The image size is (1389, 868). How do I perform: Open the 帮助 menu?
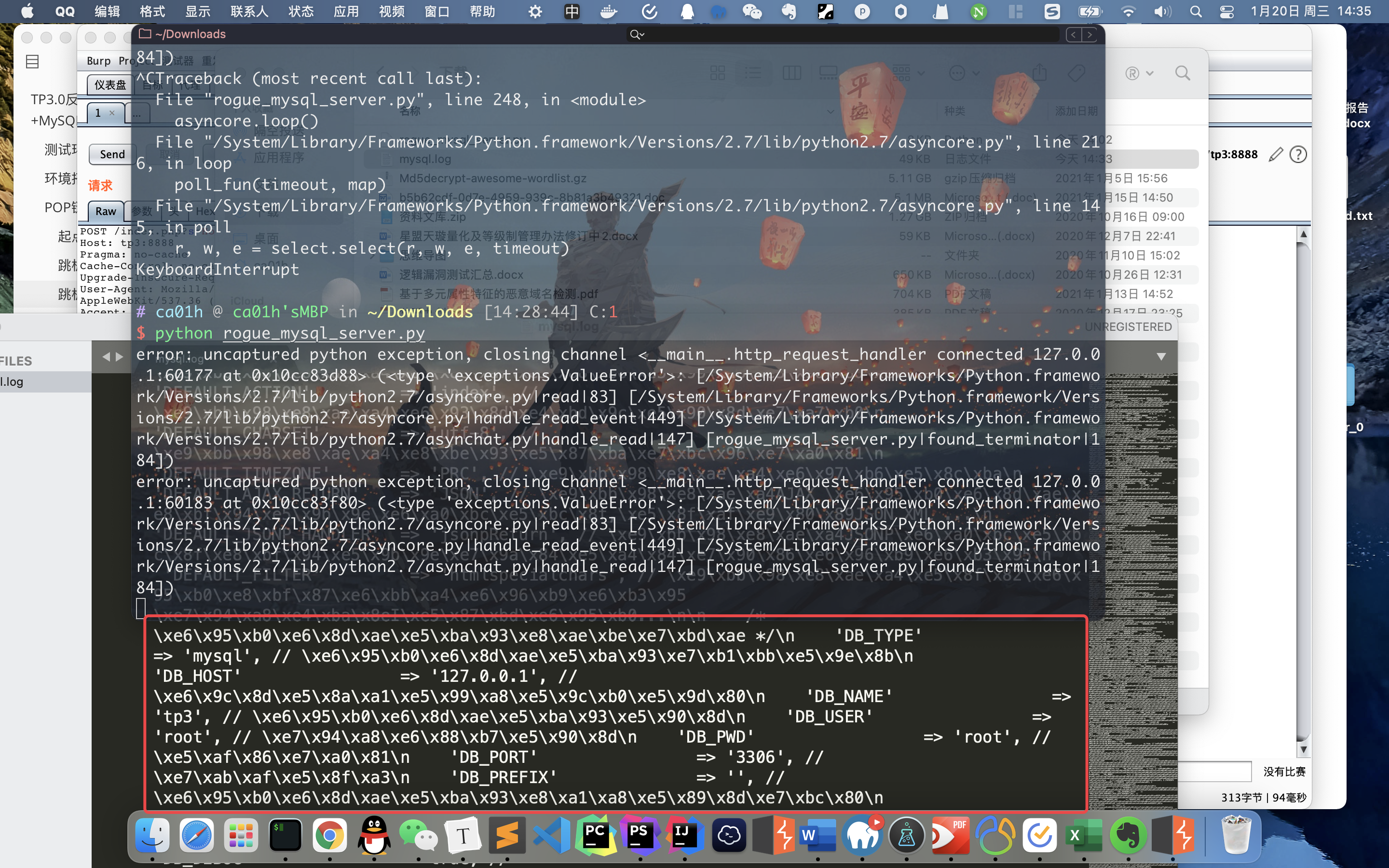(482, 12)
